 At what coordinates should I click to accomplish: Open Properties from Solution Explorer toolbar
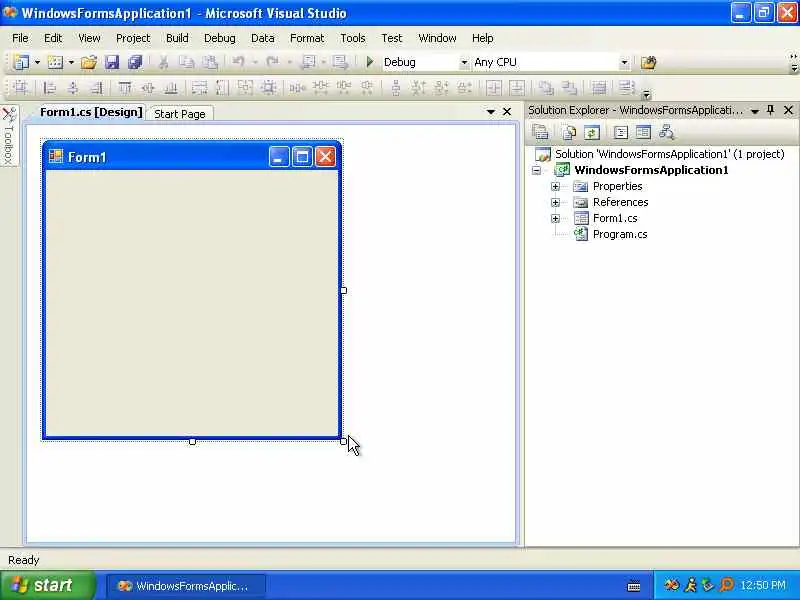(x=540, y=133)
